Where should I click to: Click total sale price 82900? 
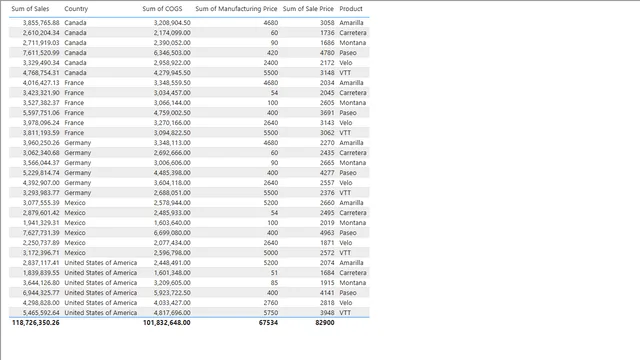[324, 322]
